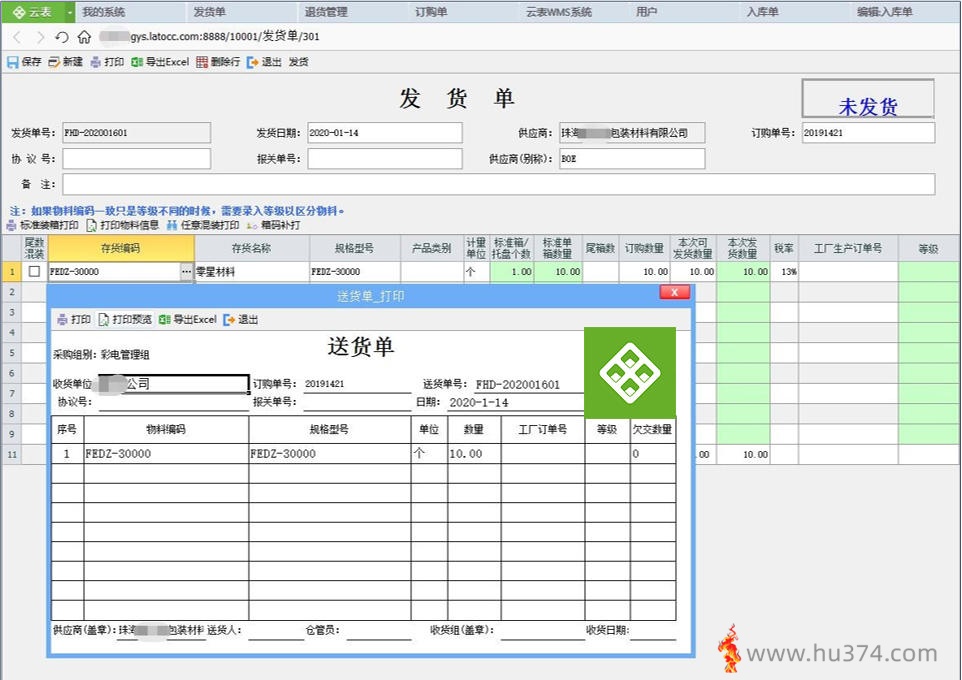962x680 pixels.
Task: Click 标准装箱打印 above the grid
Action: [42, 225]
